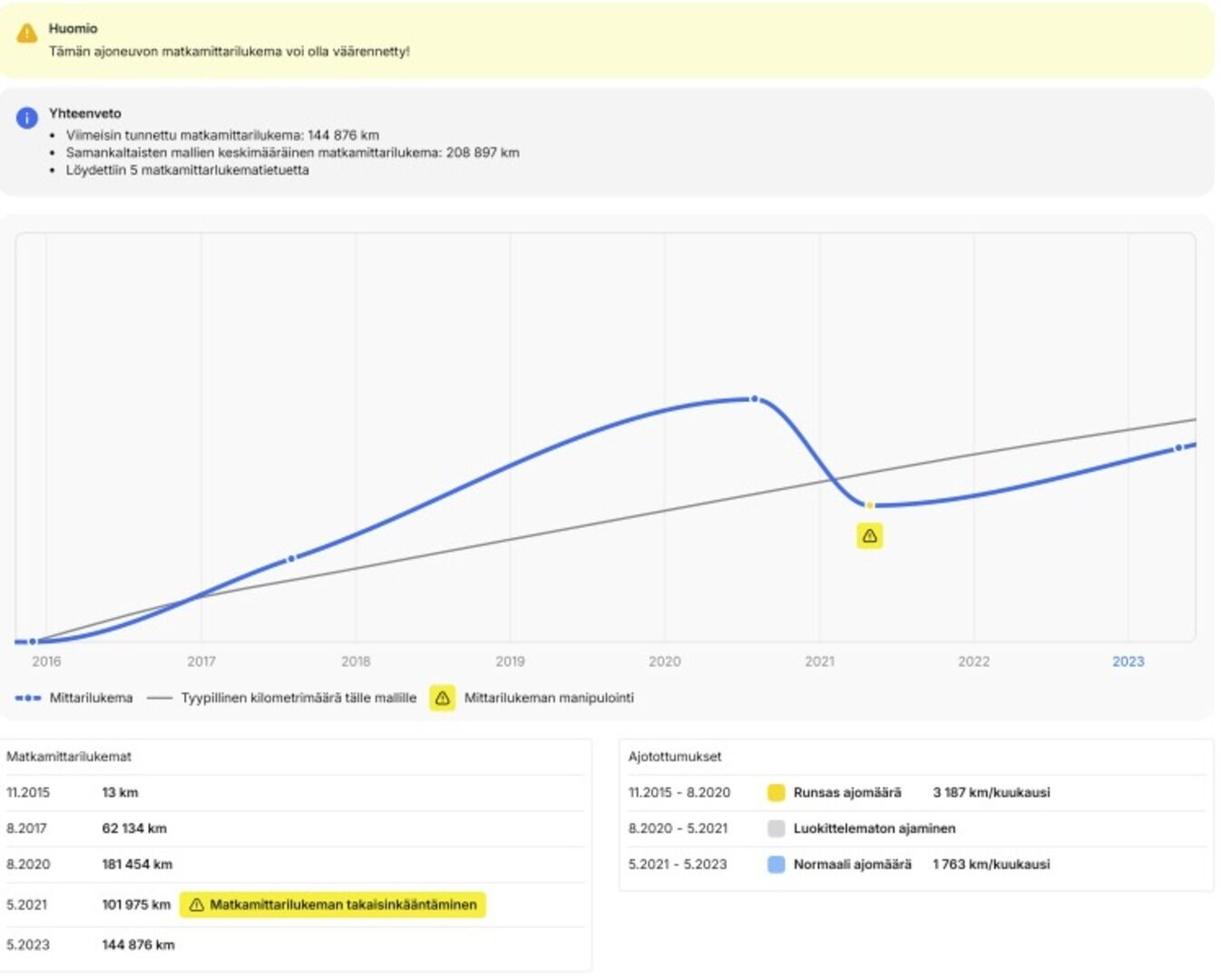Click the gray Luokittelematon ajaminen color swatch
This screenshot has width=1221, height=980.
pyautogui.click(x=776, y=828)
